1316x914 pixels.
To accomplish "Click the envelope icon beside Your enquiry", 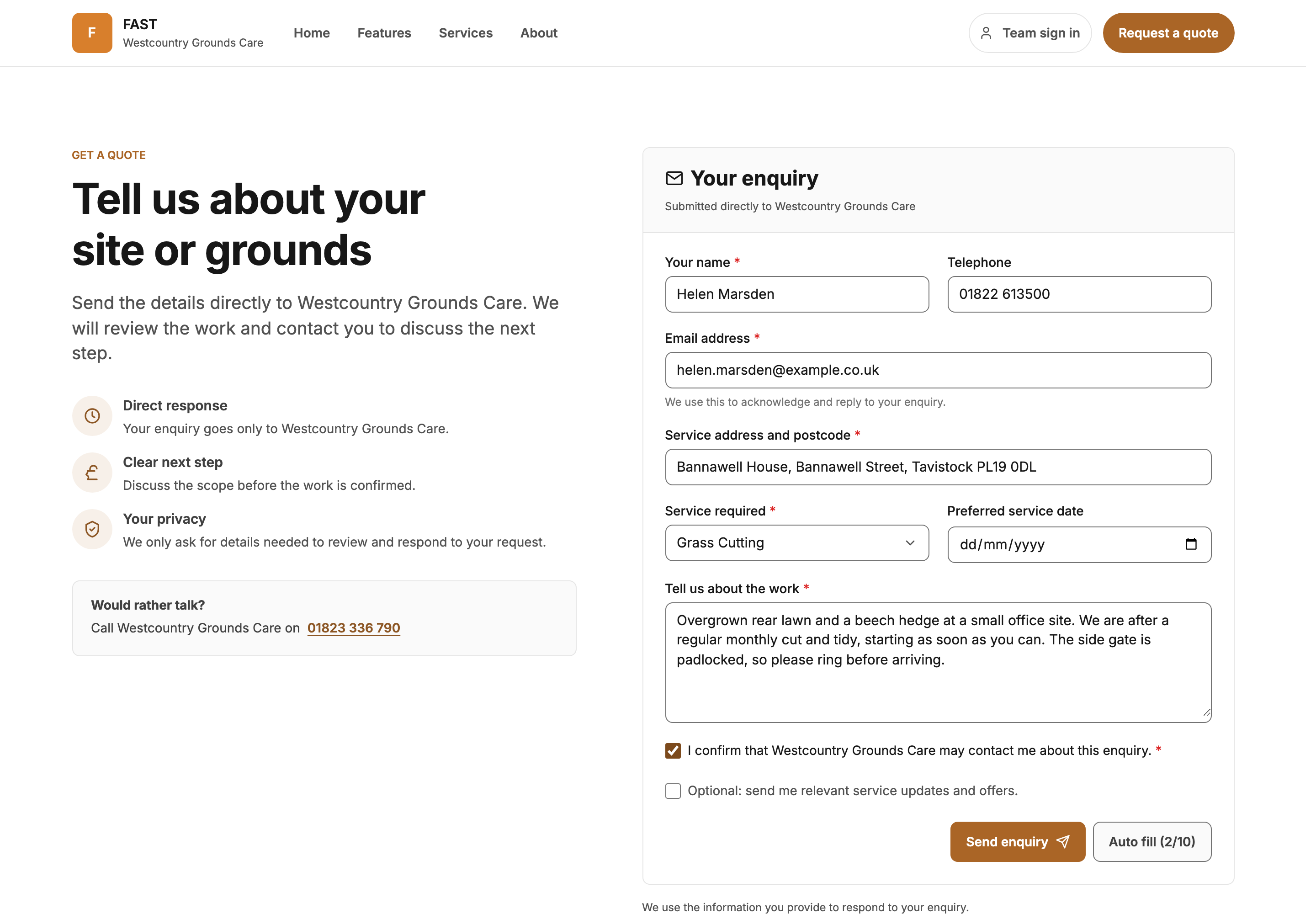I will [674, 178].
